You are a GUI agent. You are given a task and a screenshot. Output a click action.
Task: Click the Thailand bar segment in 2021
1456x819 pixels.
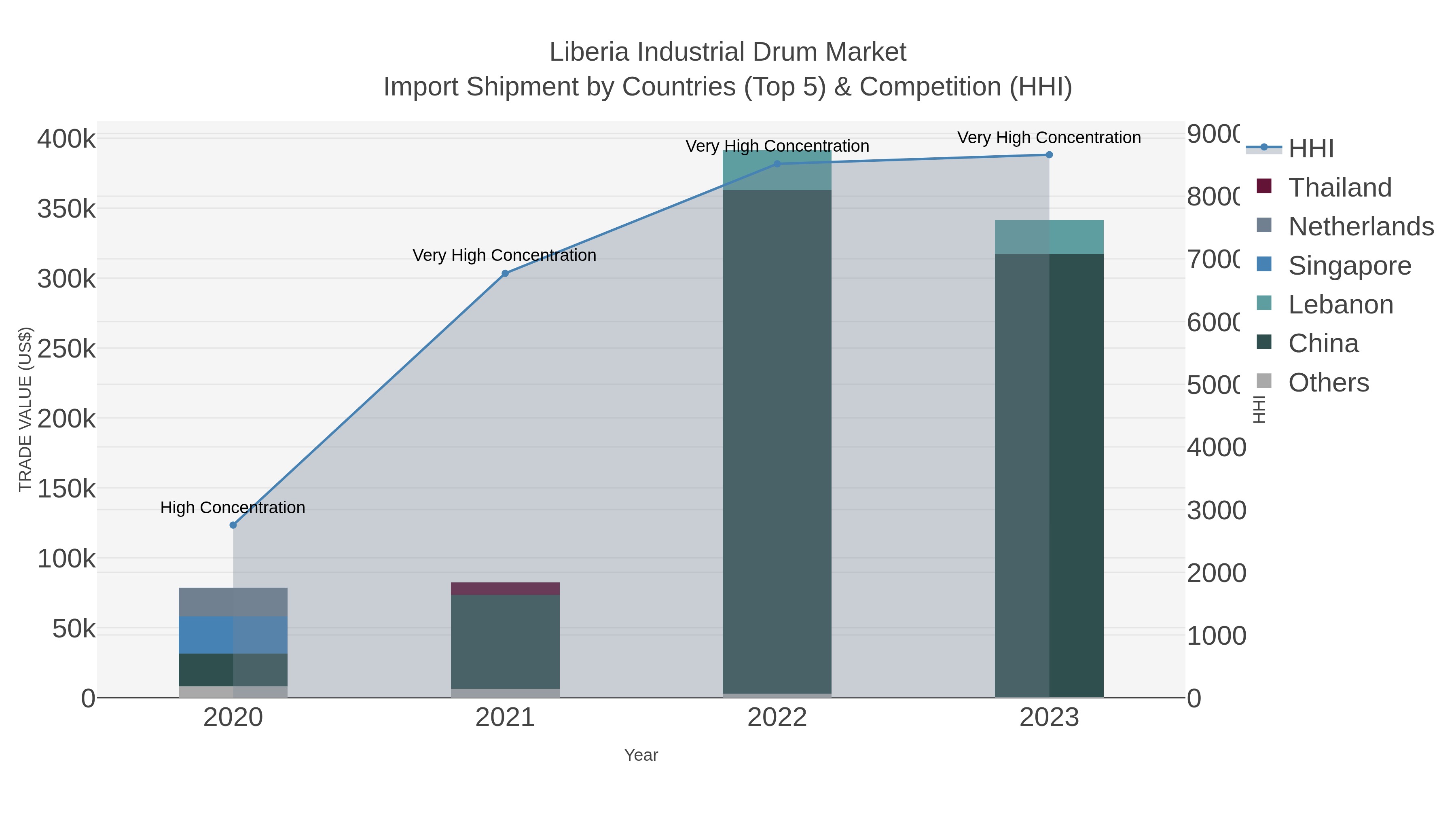[x=505, y=589]
